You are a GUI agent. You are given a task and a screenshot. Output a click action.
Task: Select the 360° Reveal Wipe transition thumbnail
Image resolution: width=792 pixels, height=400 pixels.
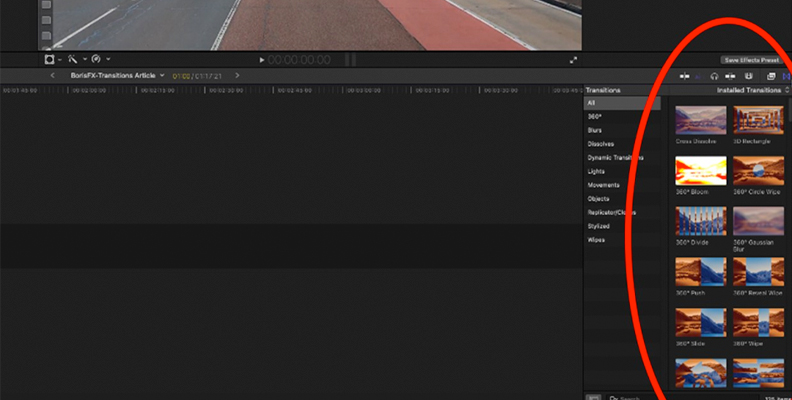pos(758,272)
